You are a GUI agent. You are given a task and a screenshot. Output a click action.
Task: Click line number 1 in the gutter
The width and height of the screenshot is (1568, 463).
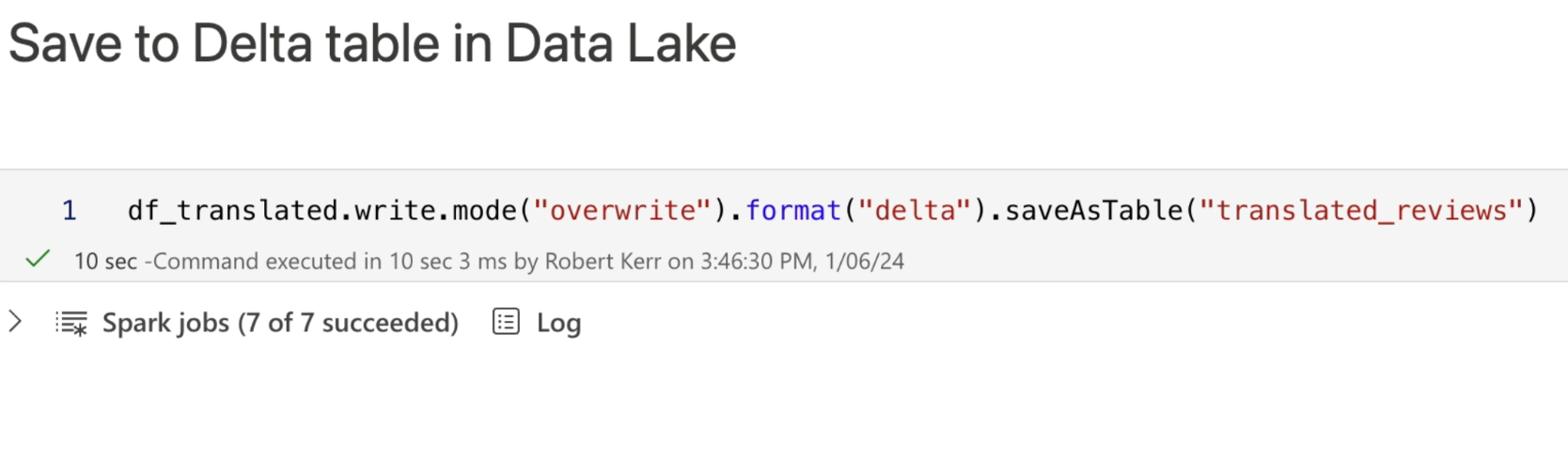69,210
